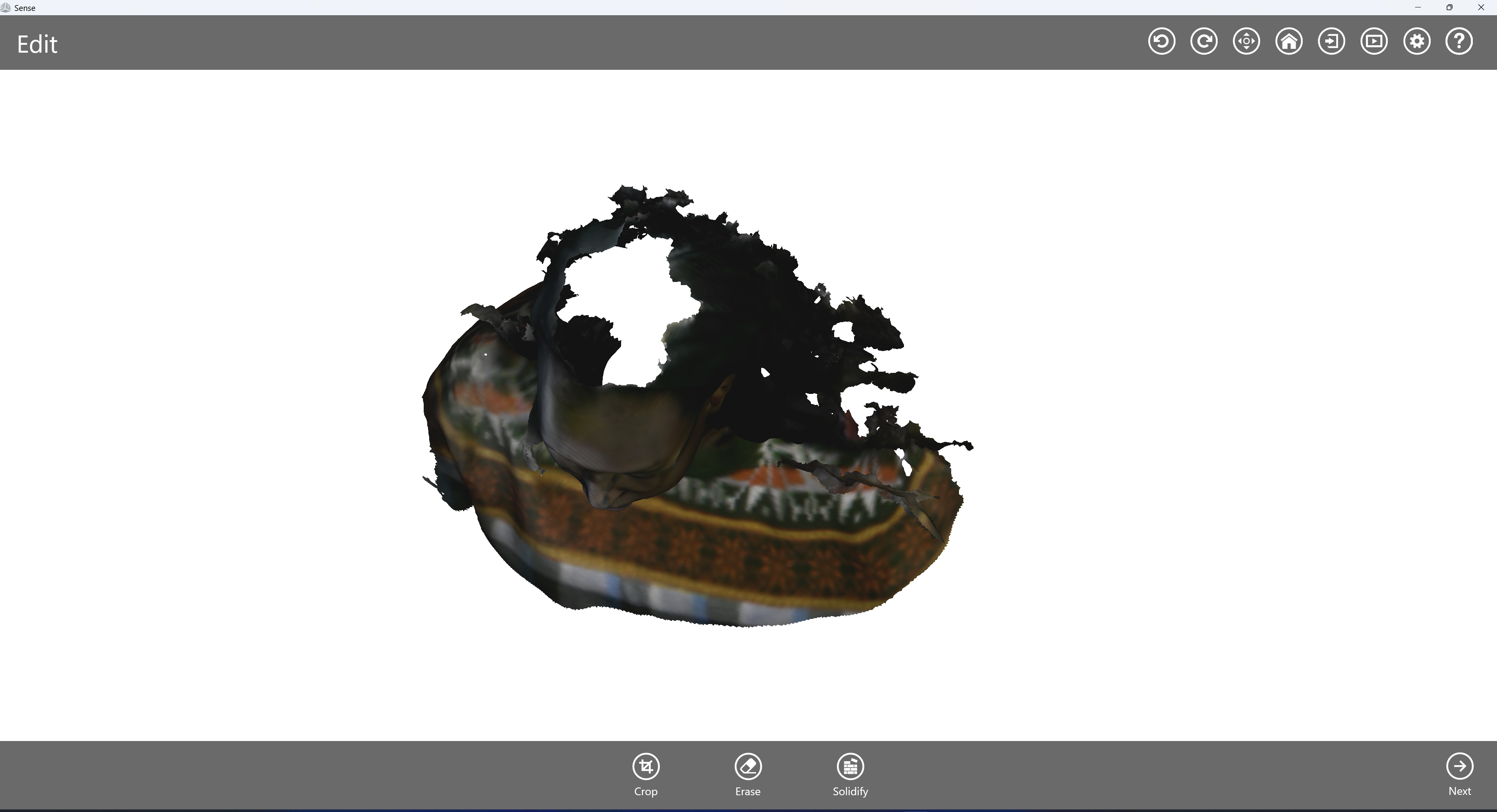Click the import arrow-into-box icon
Image resolution: width=1497 pixels, height=812 pixels.
[x=1331, y=41]
